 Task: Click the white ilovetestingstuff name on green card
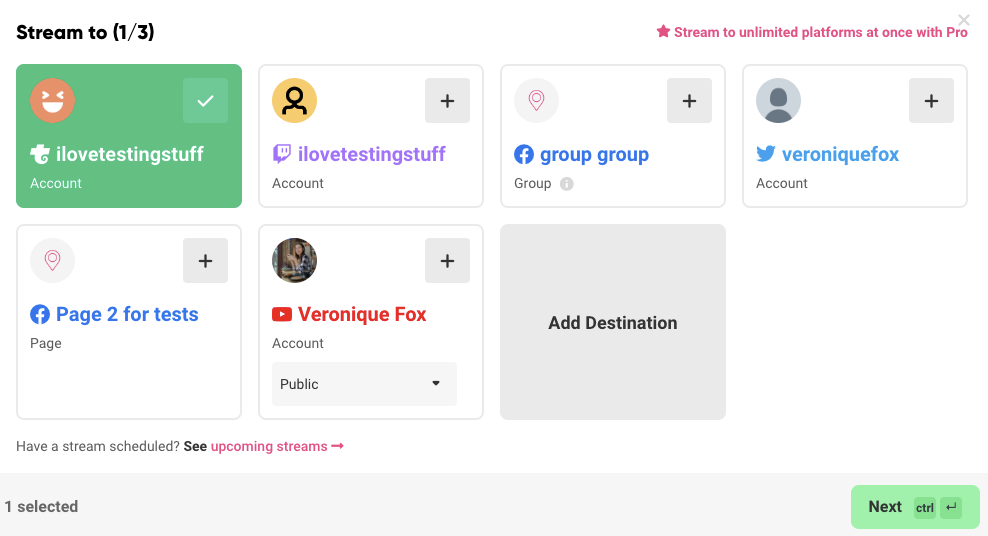click(x=130, y=154)
